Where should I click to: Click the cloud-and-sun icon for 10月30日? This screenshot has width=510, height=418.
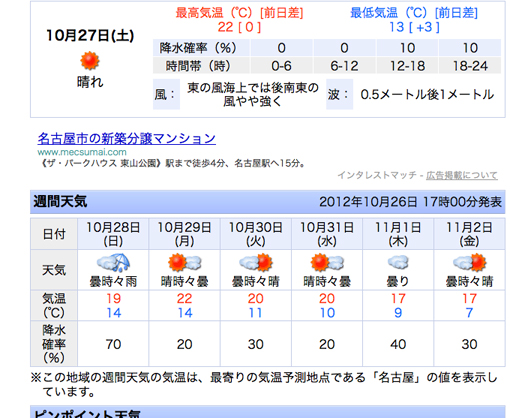pyautogui.click(x=256, y=262)
